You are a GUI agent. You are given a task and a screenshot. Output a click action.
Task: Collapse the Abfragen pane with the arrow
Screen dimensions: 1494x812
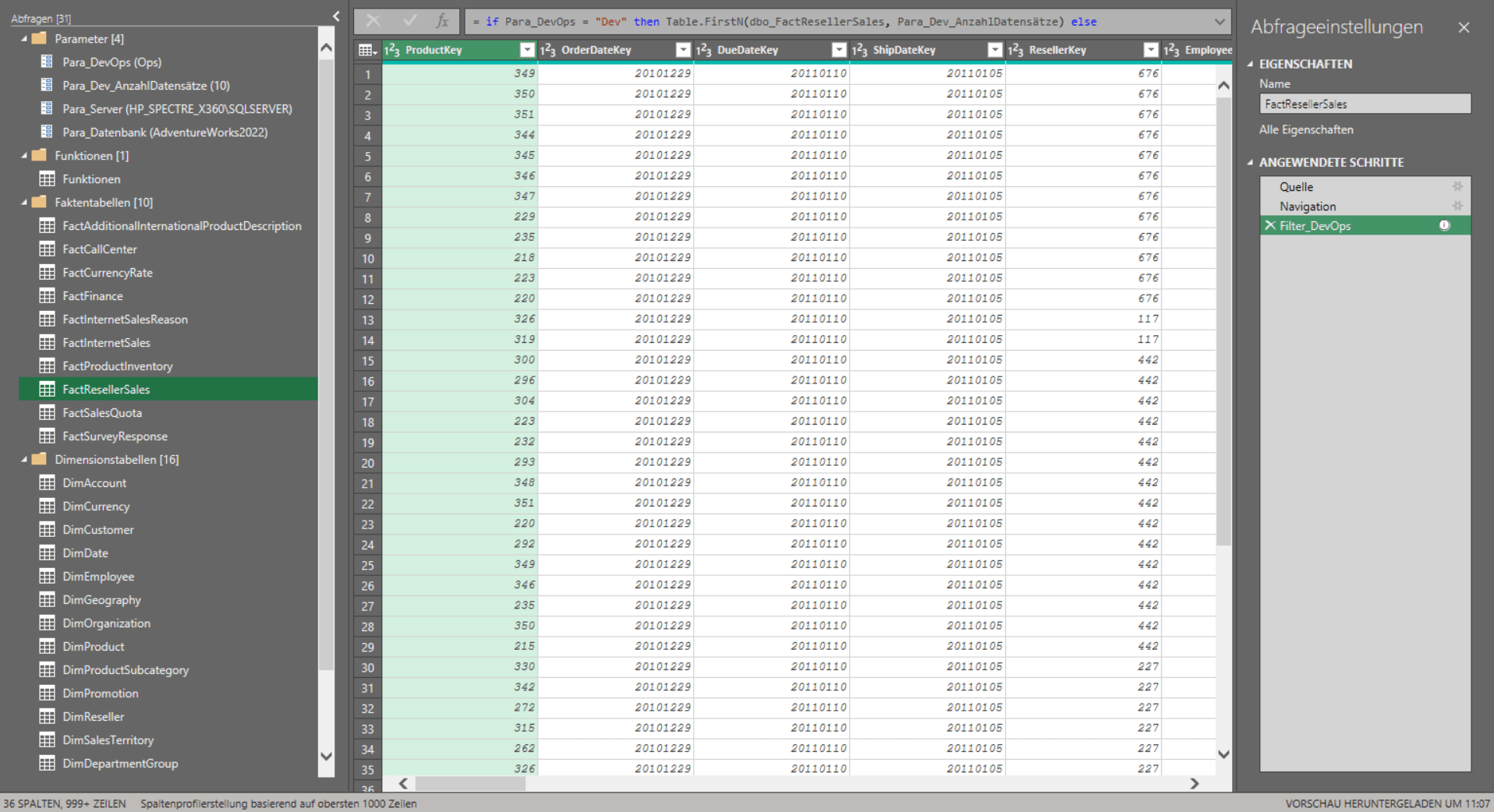[335, 16]
